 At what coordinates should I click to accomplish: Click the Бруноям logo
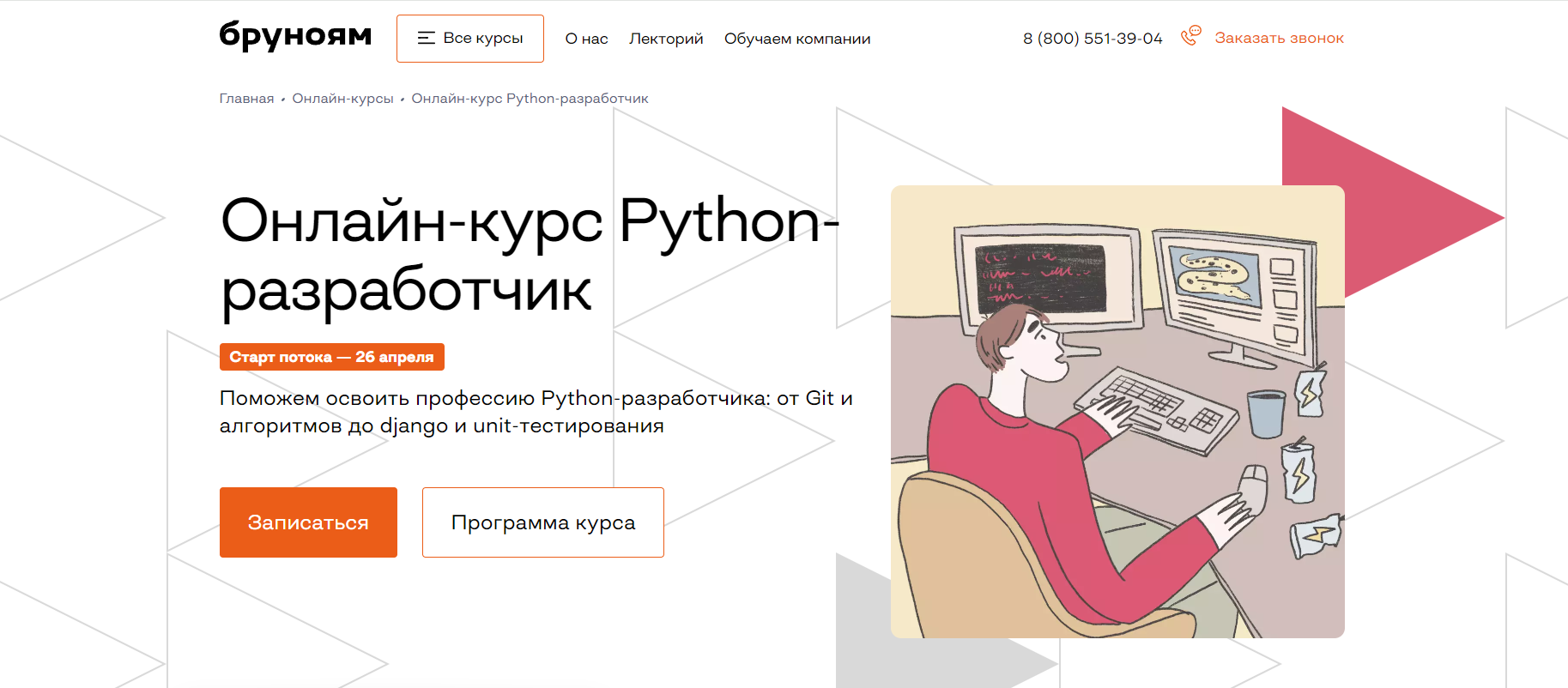[x=295, y=36]
